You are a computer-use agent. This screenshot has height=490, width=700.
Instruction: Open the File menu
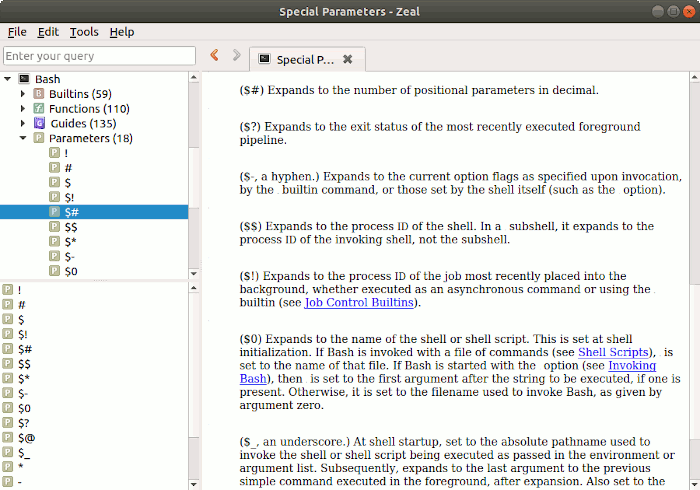click(x=17, y=32)
